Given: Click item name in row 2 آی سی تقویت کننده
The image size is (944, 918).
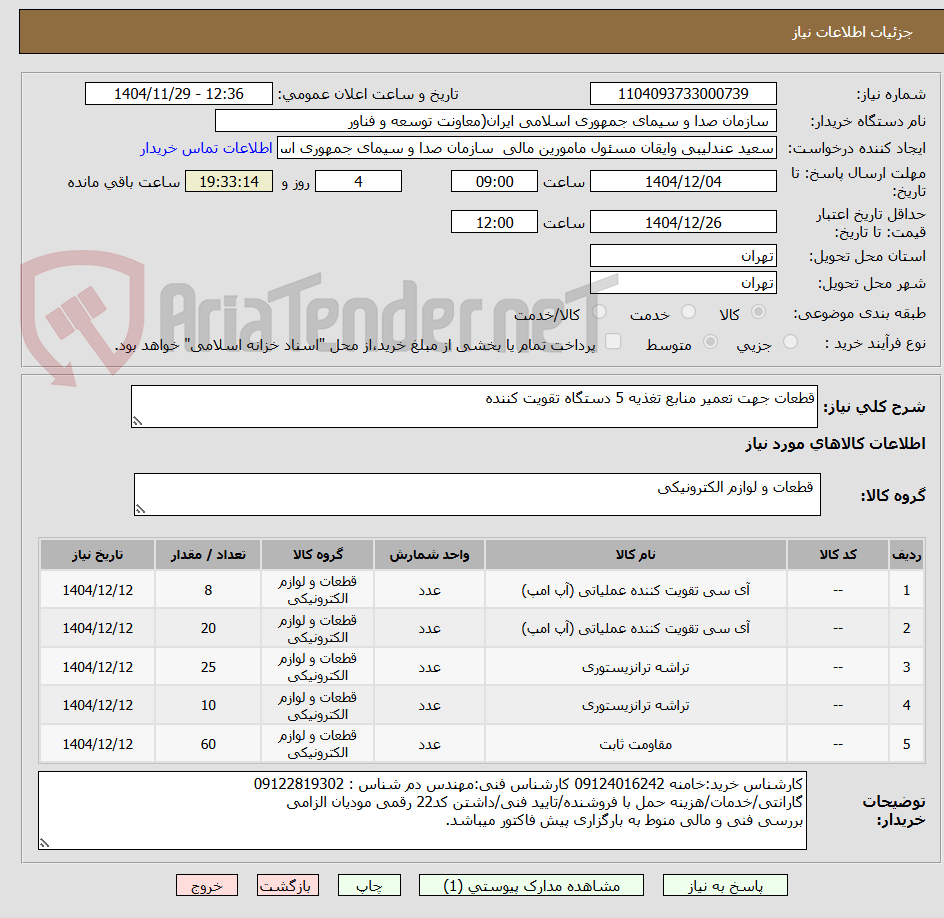Looking at the screenshot, I should tap(635, 628).
